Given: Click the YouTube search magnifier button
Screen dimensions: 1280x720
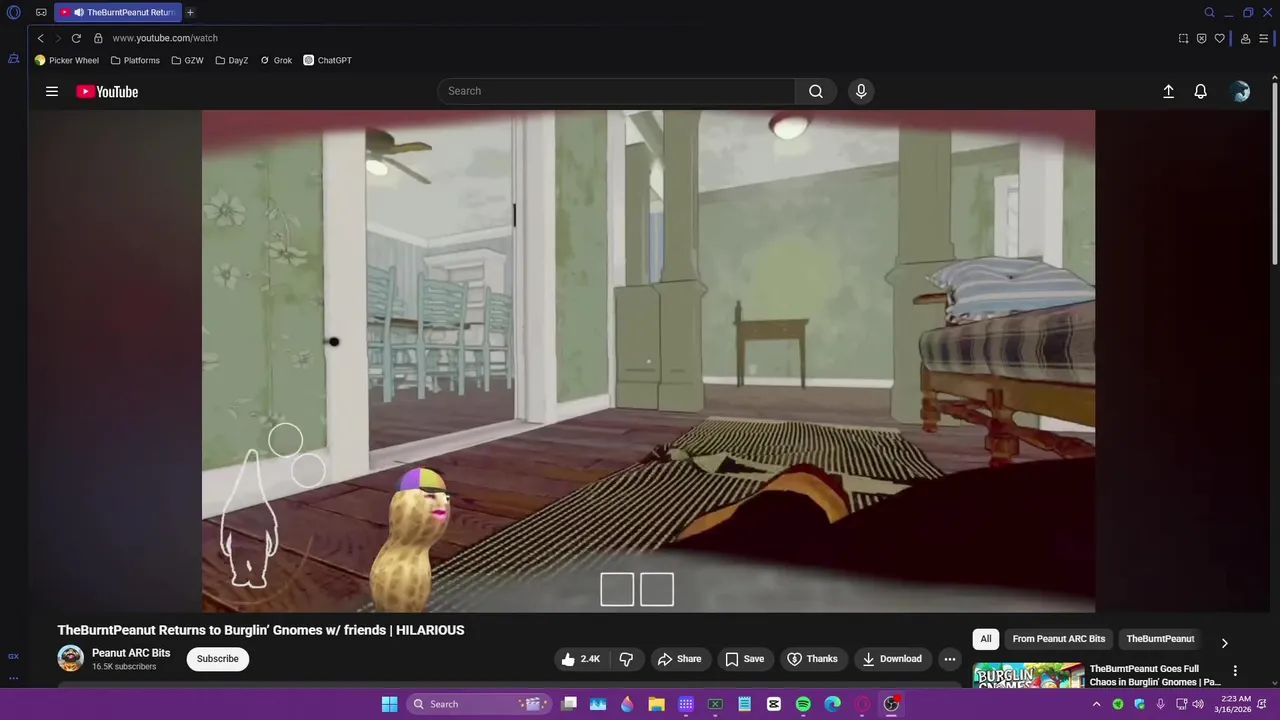Looking at the screenshot, I should pos(816,91).
